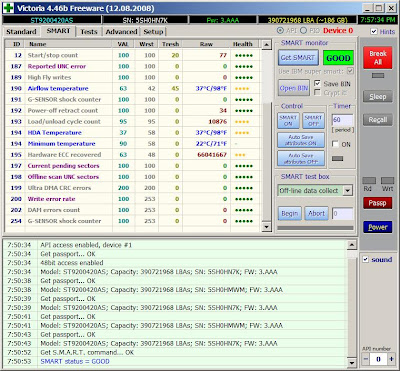This screenshot has height=371, width=400.
Task: Click the log panel scroll up arrow
Action: click(x=351, y=245)
